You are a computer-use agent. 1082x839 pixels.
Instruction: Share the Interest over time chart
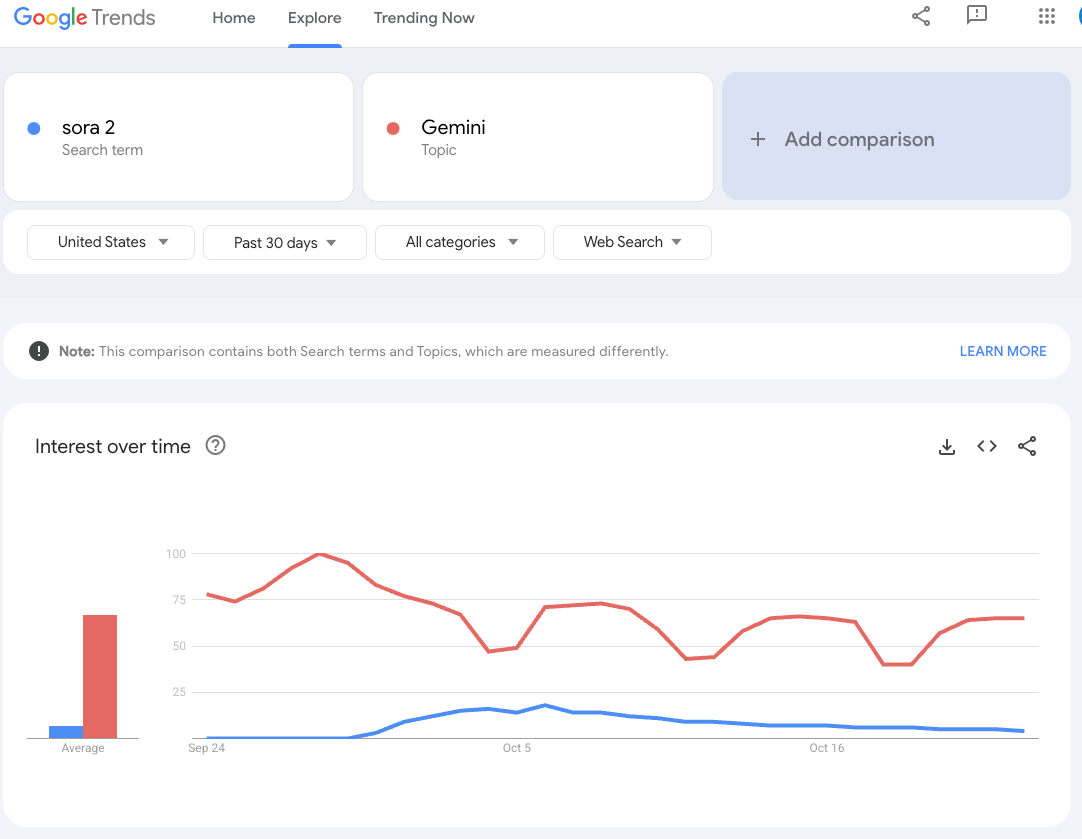click(x=1027, y=447)
